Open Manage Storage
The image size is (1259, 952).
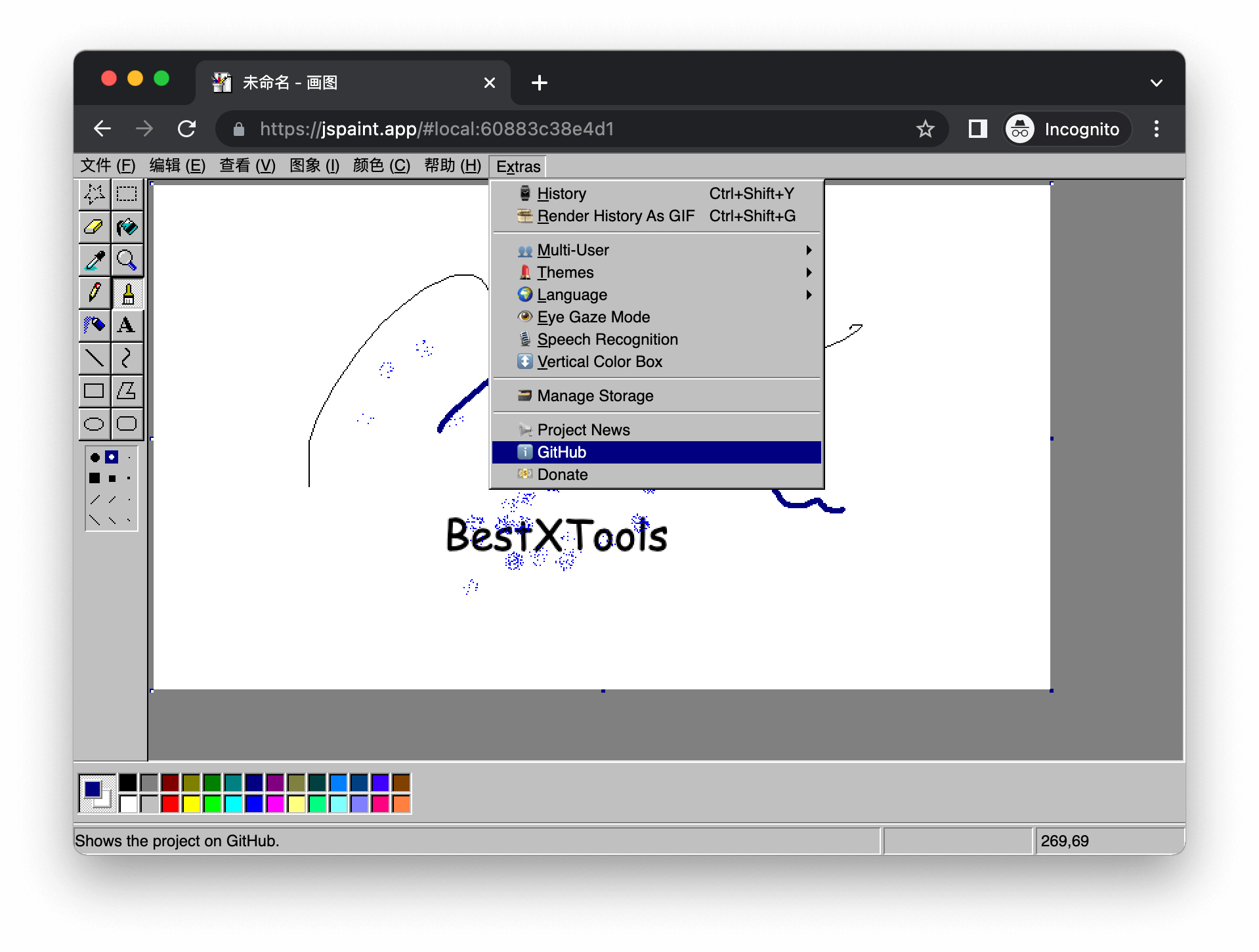pyautogui.click(x=656, y=396)
